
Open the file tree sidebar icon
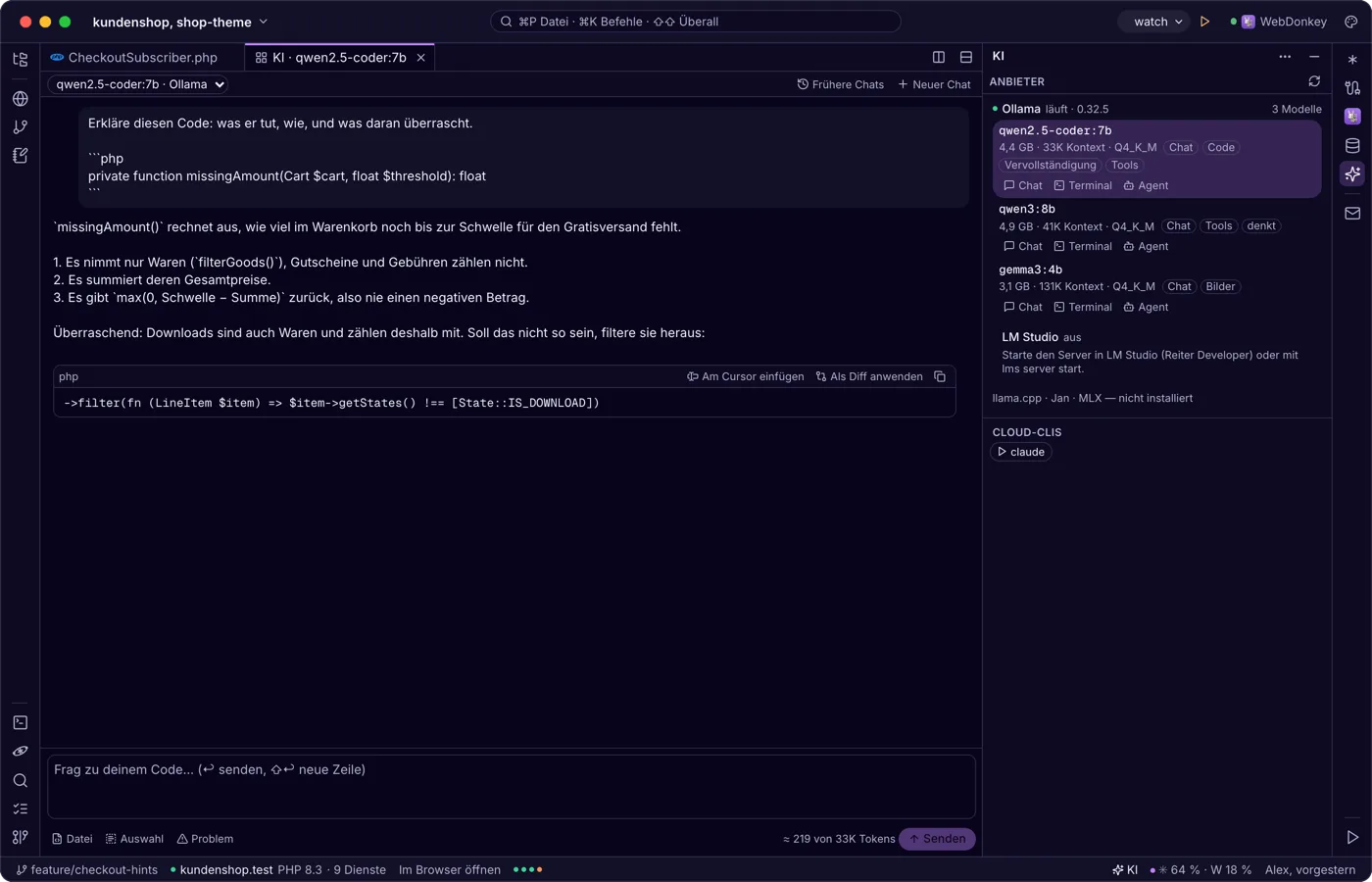pos(20,60)
